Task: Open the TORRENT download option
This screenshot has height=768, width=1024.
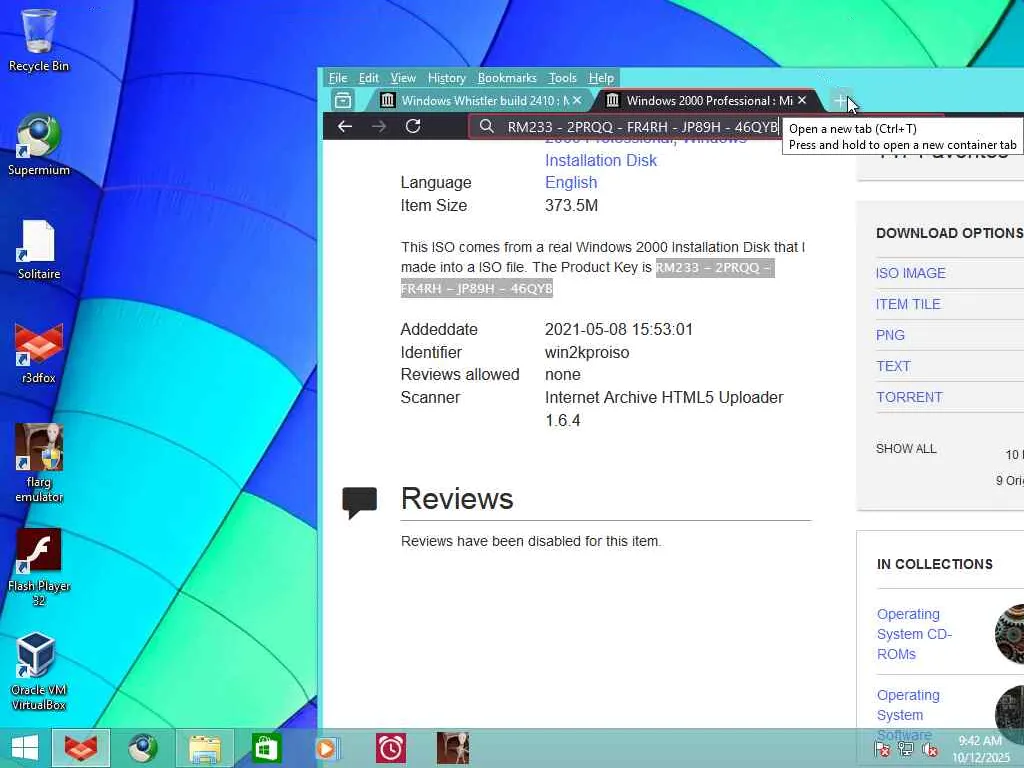Action: 909,397
